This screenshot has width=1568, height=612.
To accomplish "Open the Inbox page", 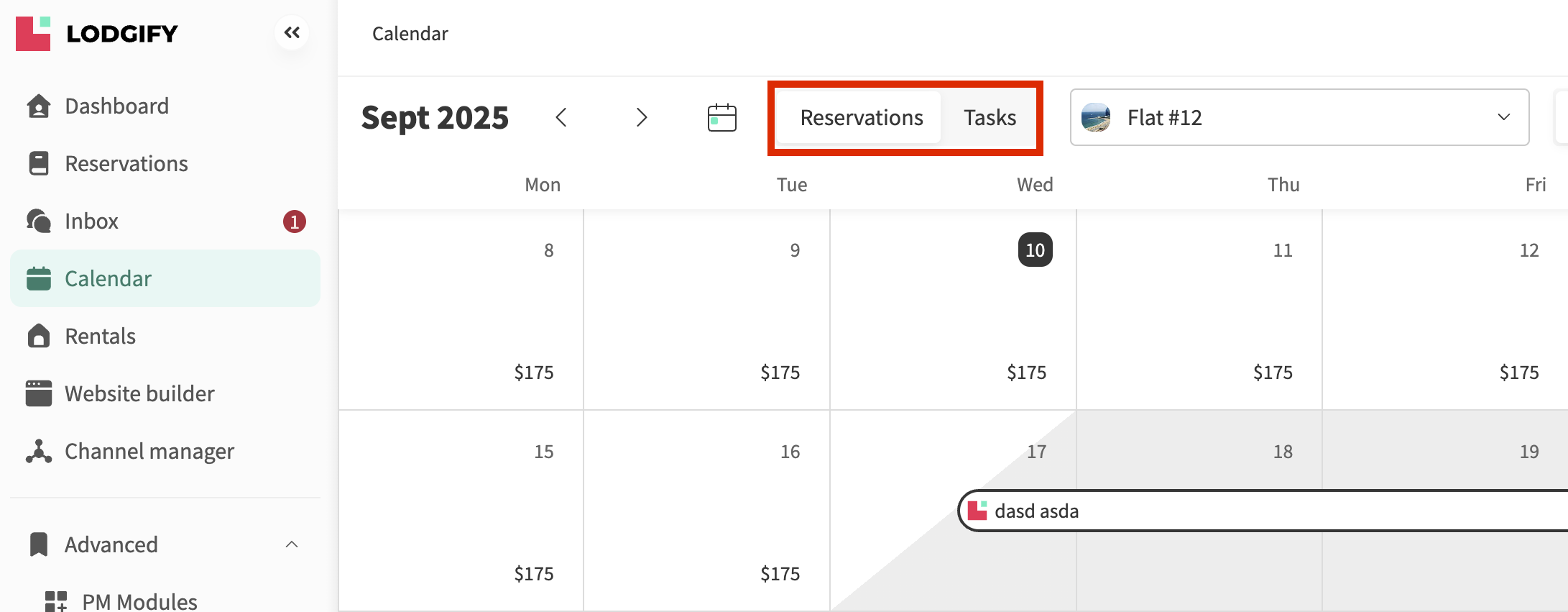I will 91,221.
